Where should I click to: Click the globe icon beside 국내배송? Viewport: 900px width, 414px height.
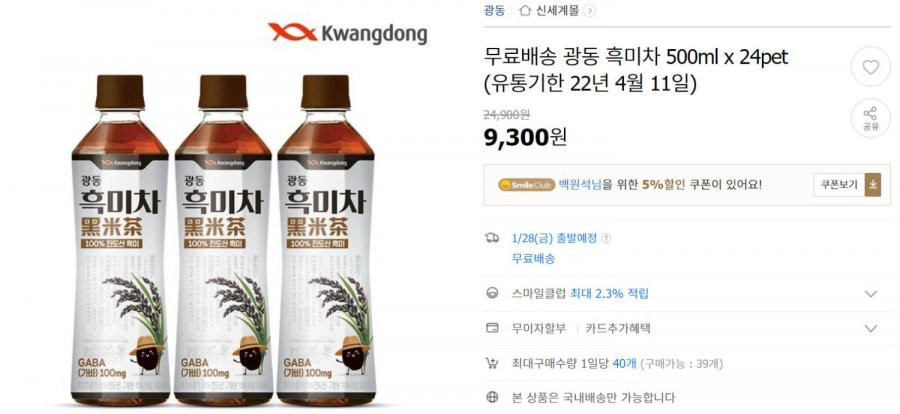point(492,397)
